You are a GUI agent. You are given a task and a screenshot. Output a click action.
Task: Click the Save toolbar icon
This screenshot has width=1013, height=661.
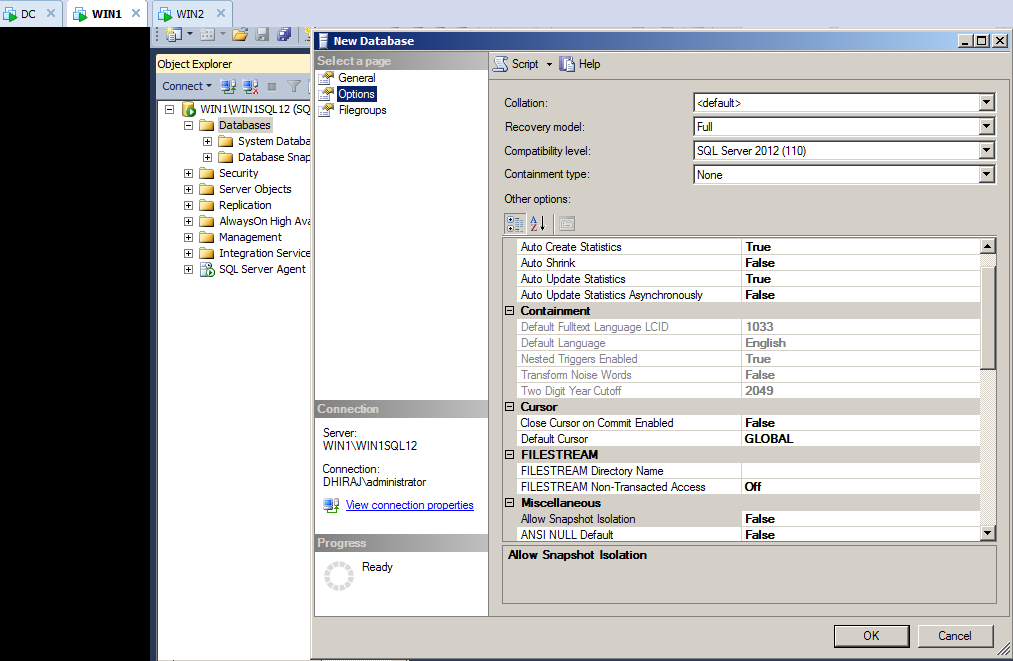tap(262, 34)
